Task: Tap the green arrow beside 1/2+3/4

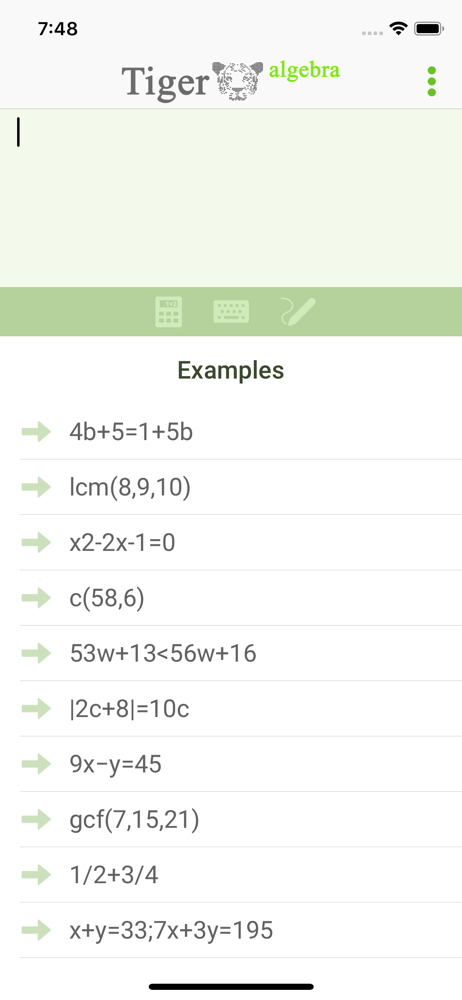Action: (x=36, y=875)
